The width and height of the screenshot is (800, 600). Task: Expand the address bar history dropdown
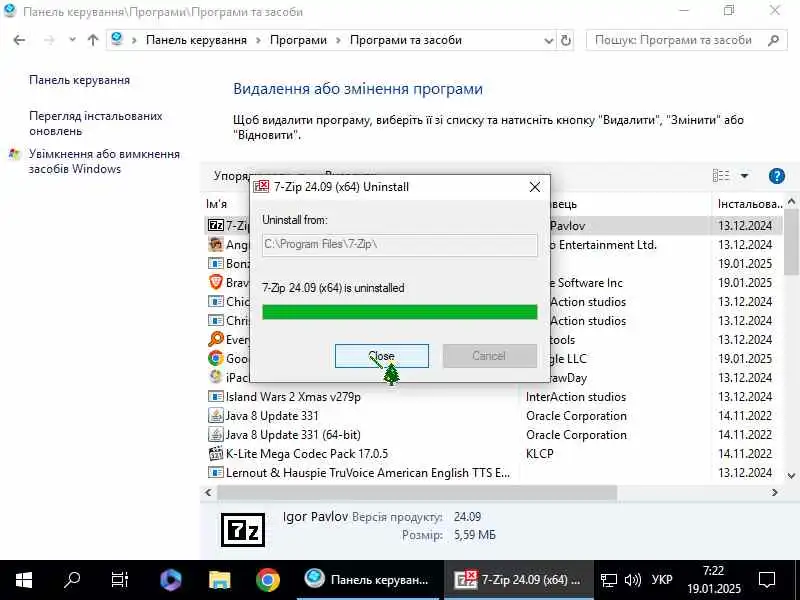pyautogui.click(x=548, y=40)
